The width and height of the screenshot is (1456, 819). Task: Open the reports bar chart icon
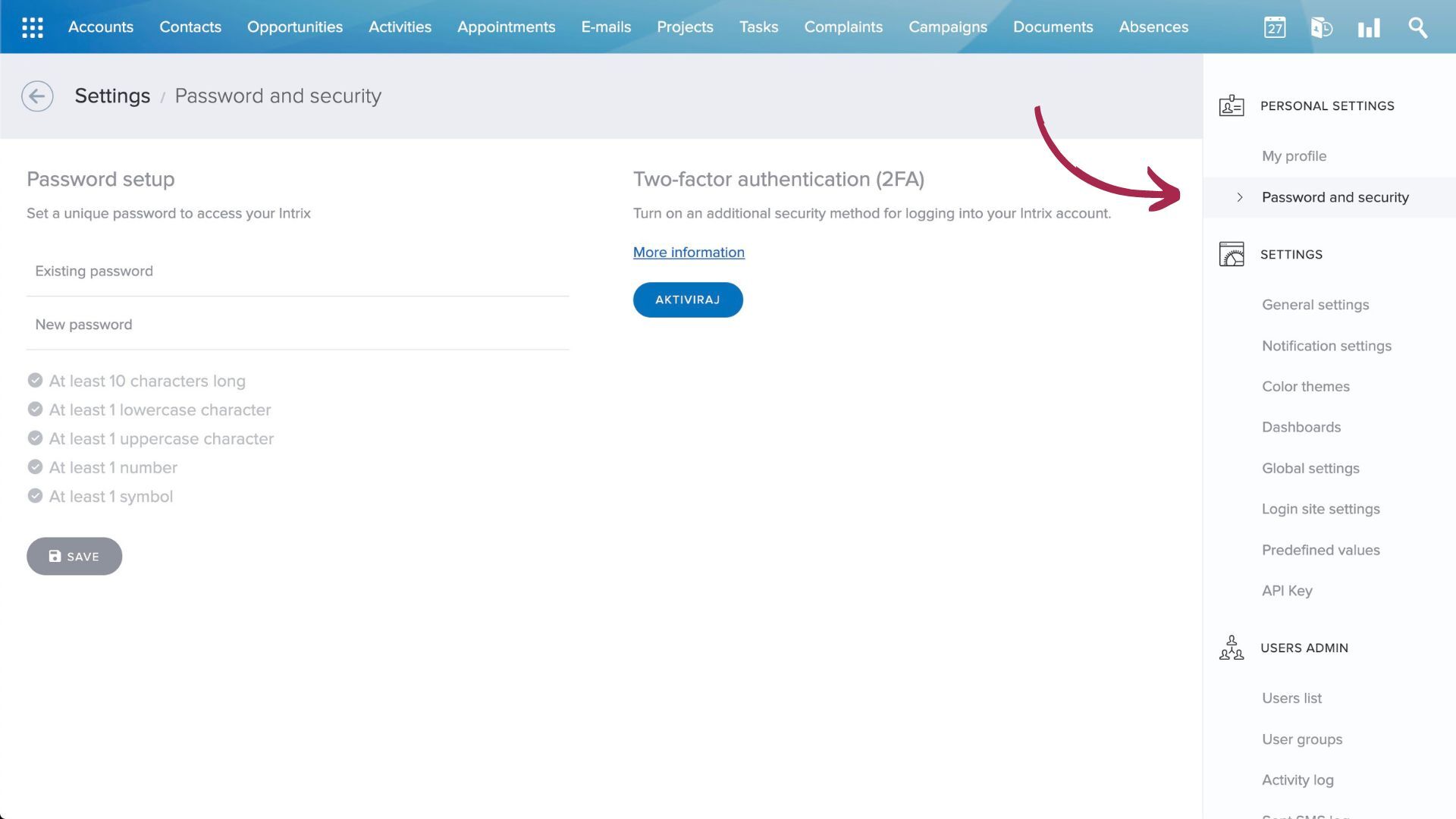[1369, 27]
